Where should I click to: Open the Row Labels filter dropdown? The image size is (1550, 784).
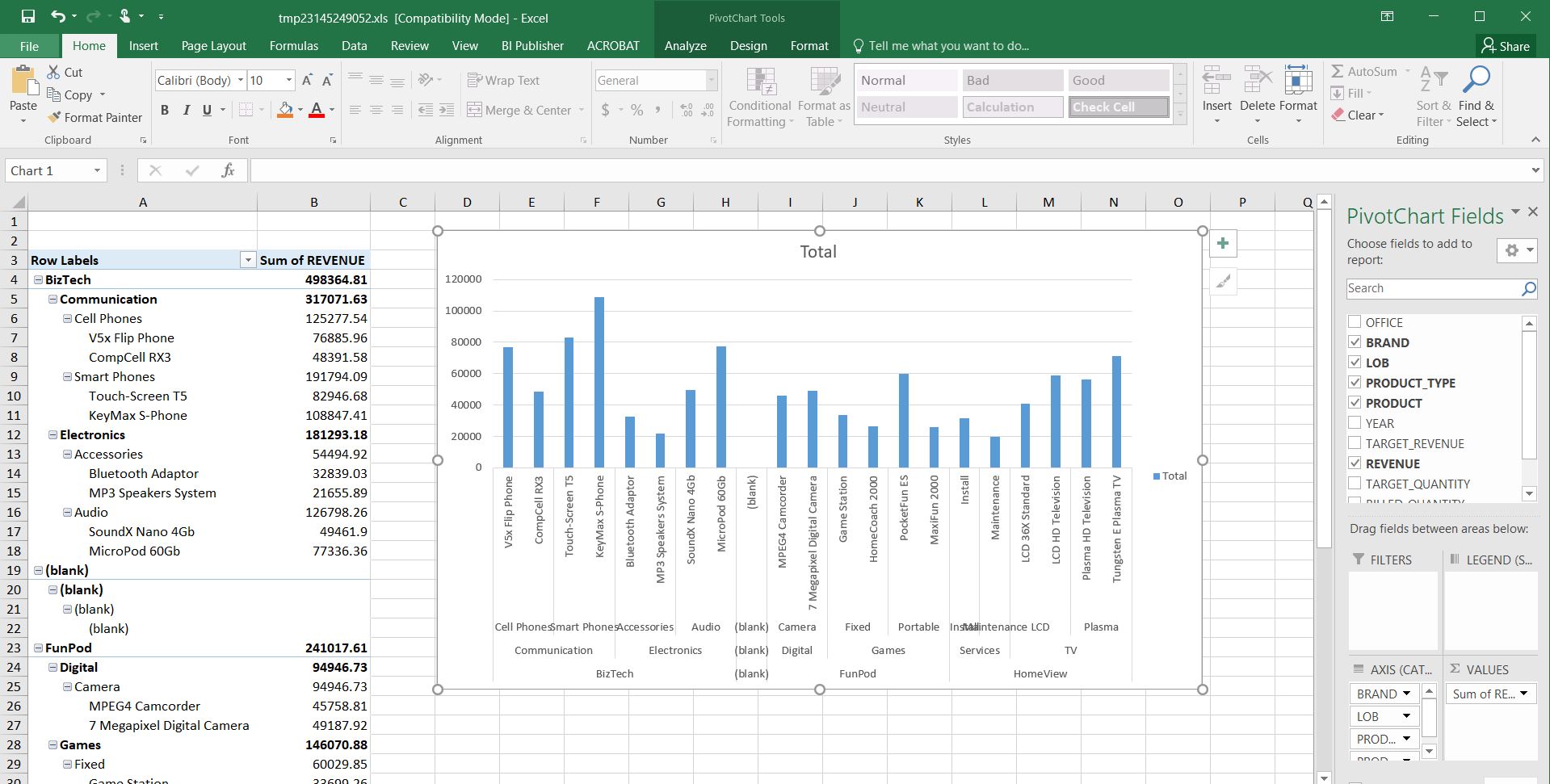tap(247, 260)
